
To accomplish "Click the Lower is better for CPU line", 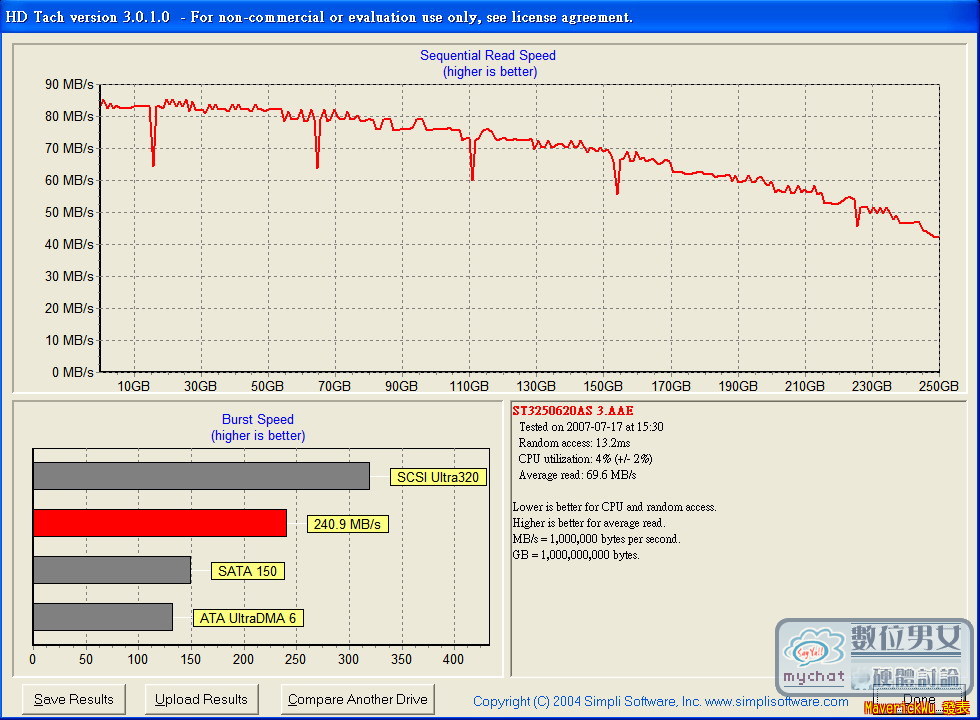I will click(614, 507).
